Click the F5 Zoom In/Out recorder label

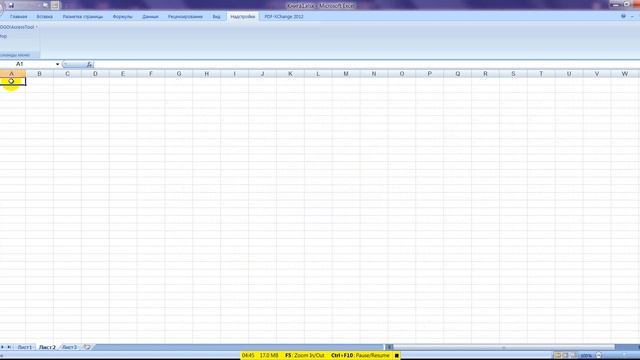pos(304,356)
